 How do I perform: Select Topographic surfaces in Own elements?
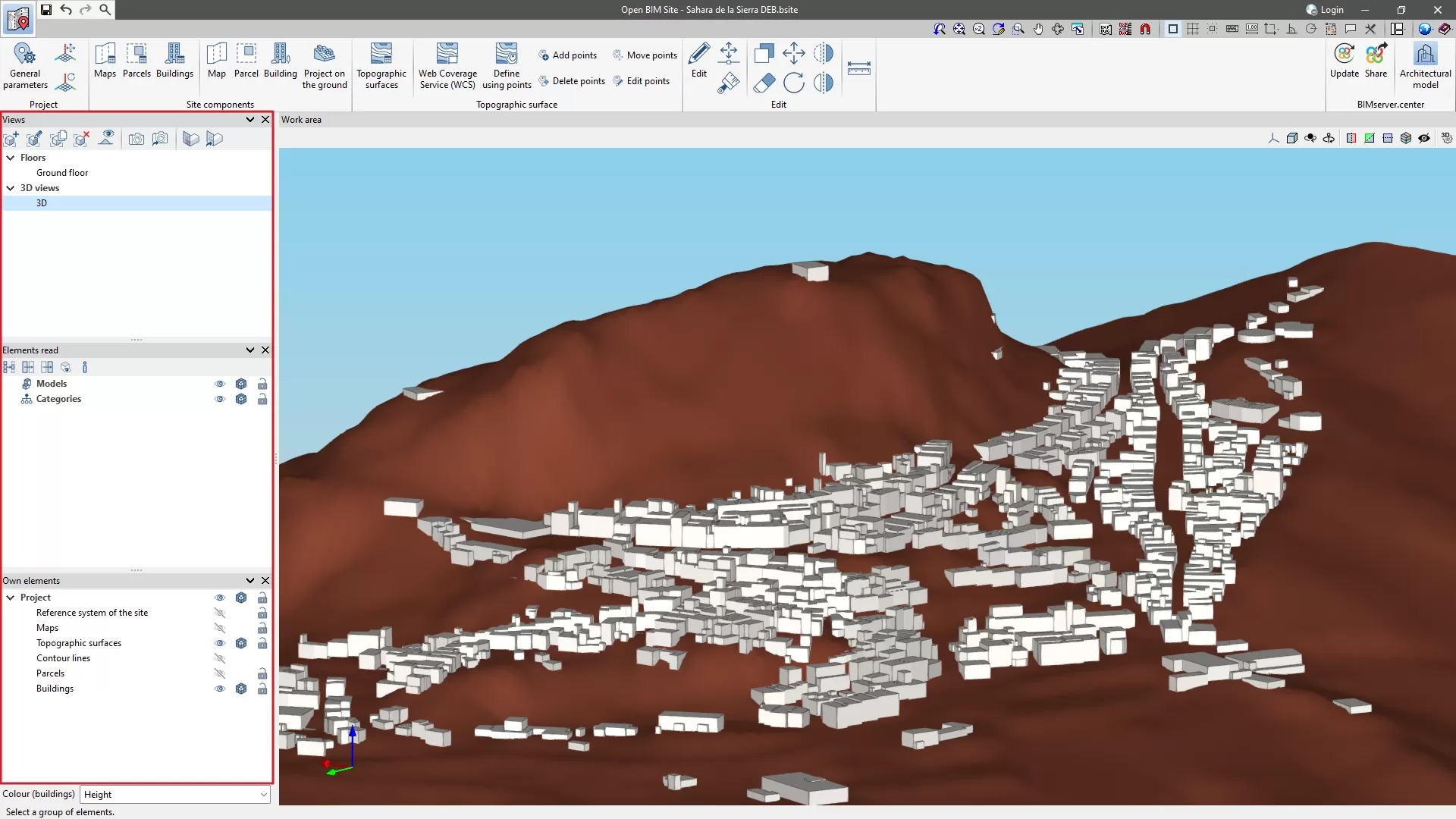(79, 643)
